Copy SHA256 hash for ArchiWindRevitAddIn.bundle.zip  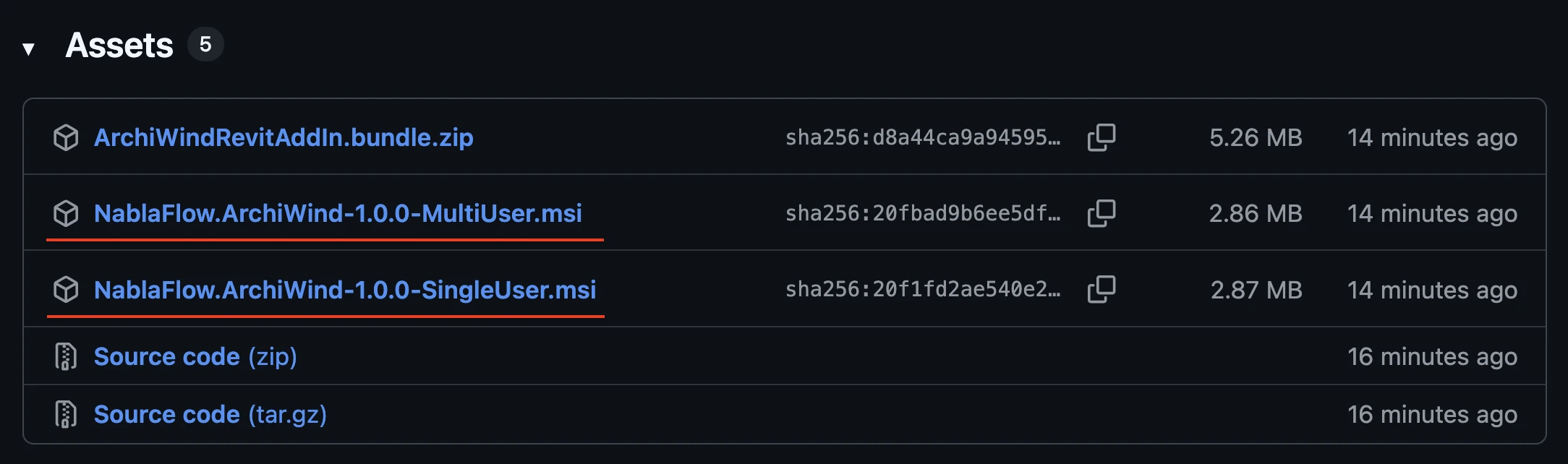pyautogui.click(x=1101, y=137)
